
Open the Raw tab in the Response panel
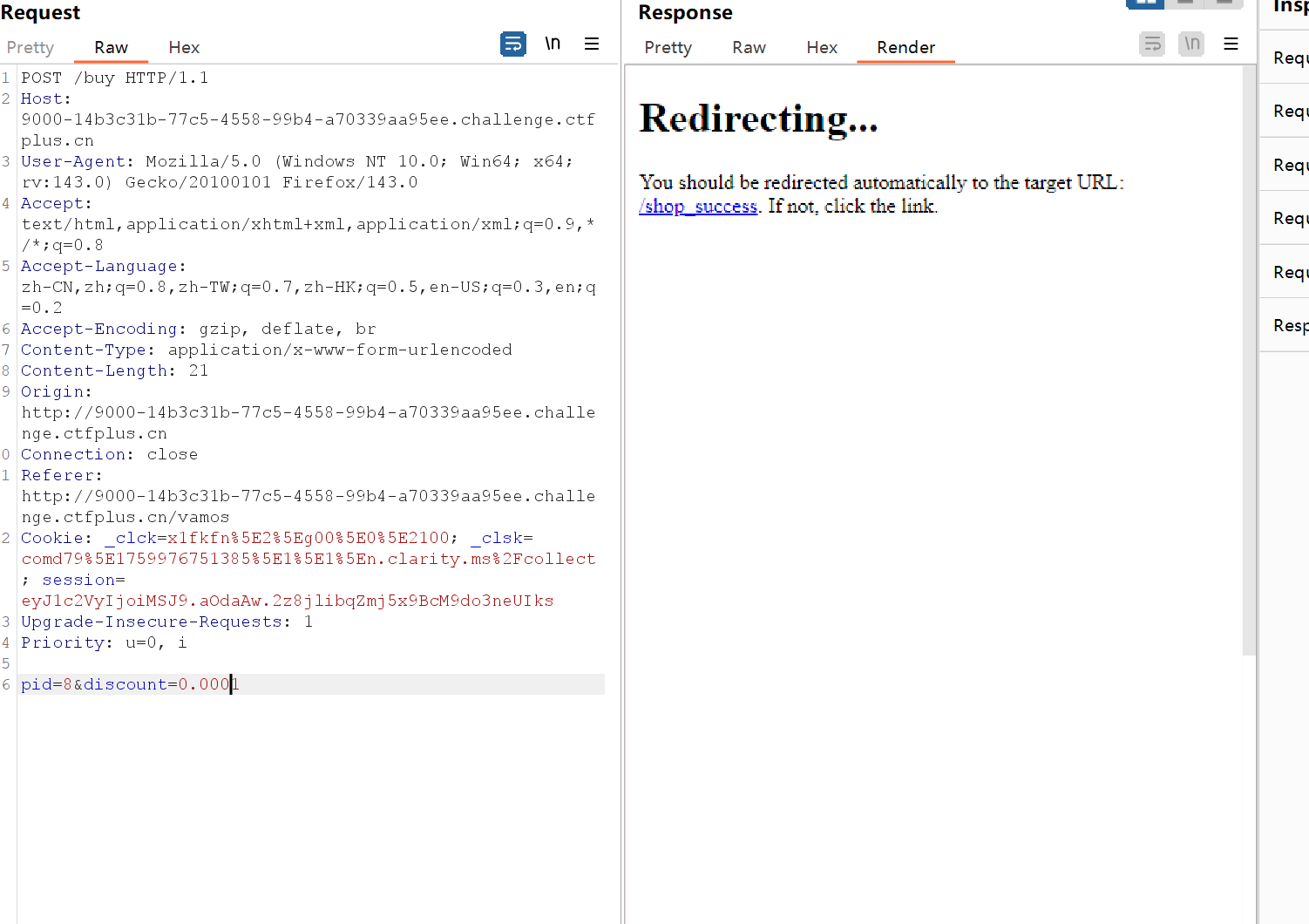click(x=749, y=48)
